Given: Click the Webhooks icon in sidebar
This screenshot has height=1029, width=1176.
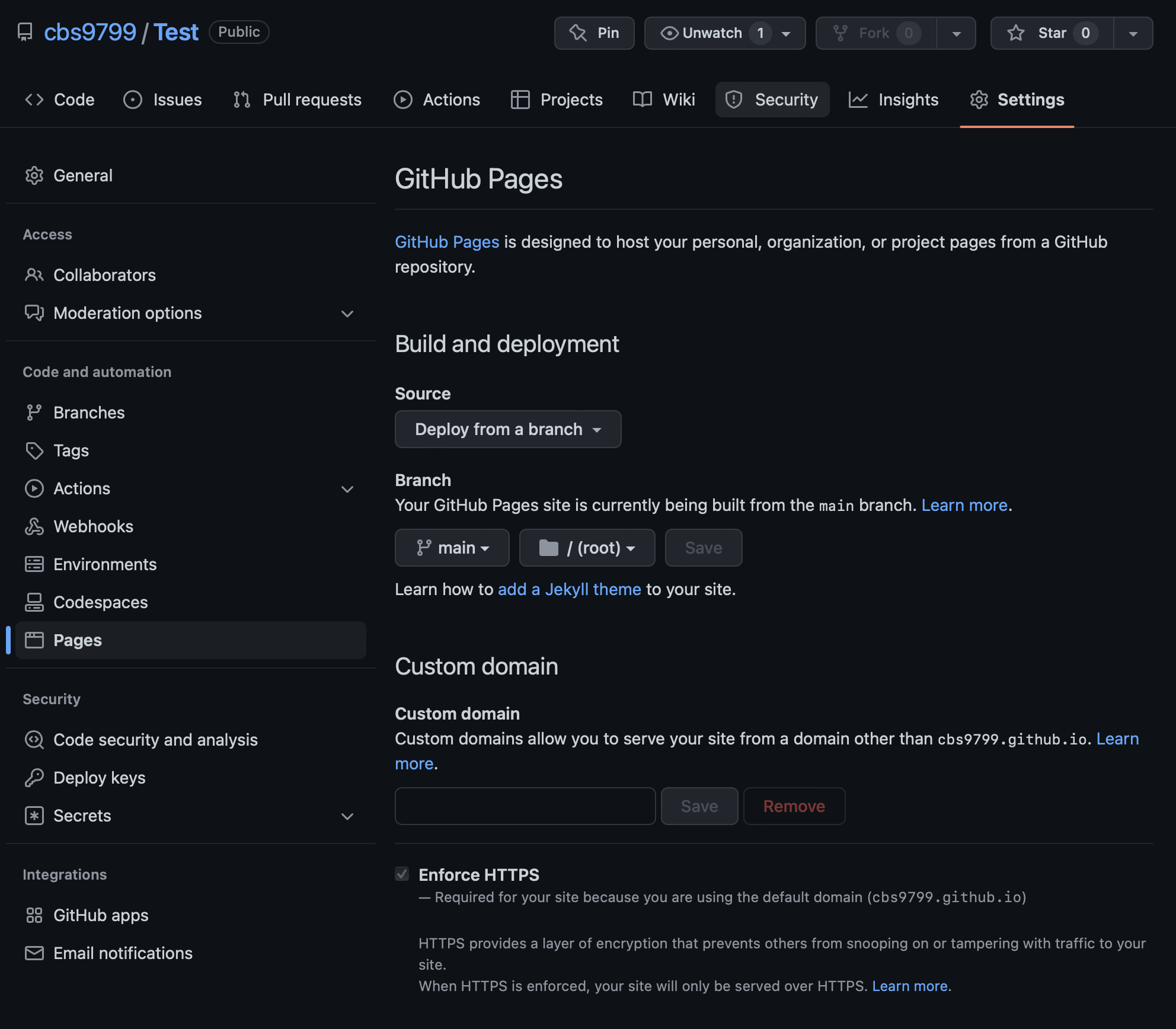Looking at the screenshot, I should point(34,526).
